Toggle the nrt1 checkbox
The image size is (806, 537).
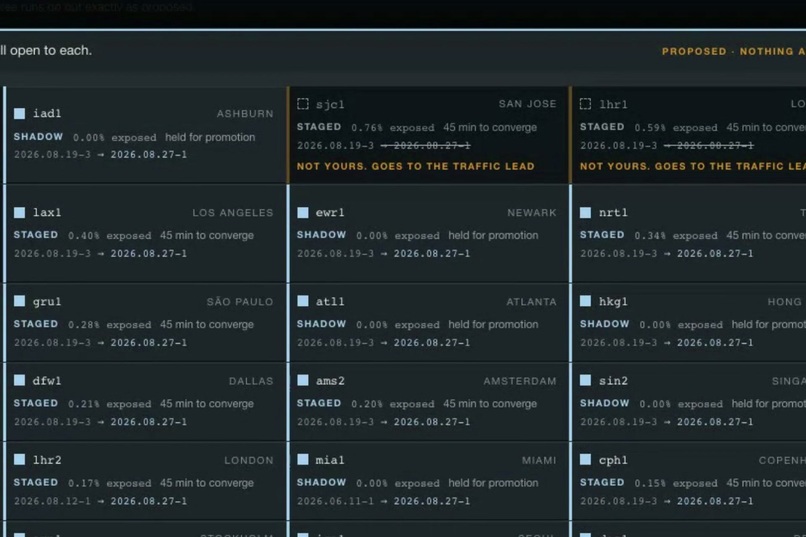pos(585,213)
